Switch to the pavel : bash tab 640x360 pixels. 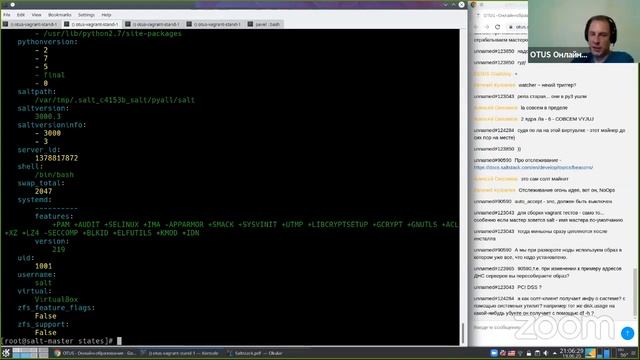coord(264,24)
